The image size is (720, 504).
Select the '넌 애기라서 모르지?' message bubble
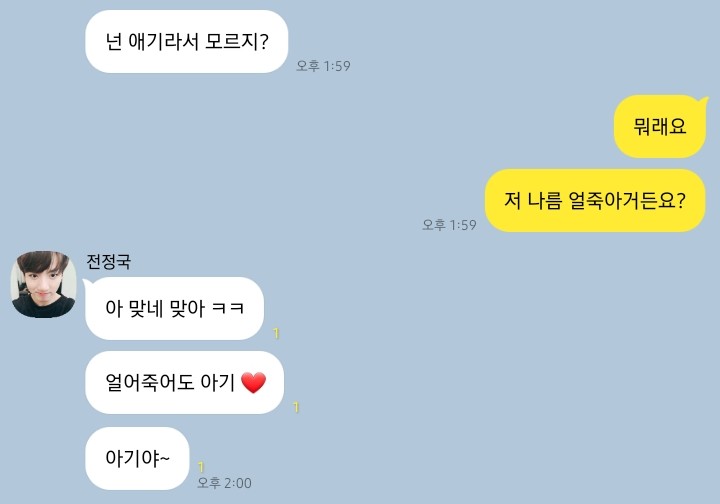point(186,41)
